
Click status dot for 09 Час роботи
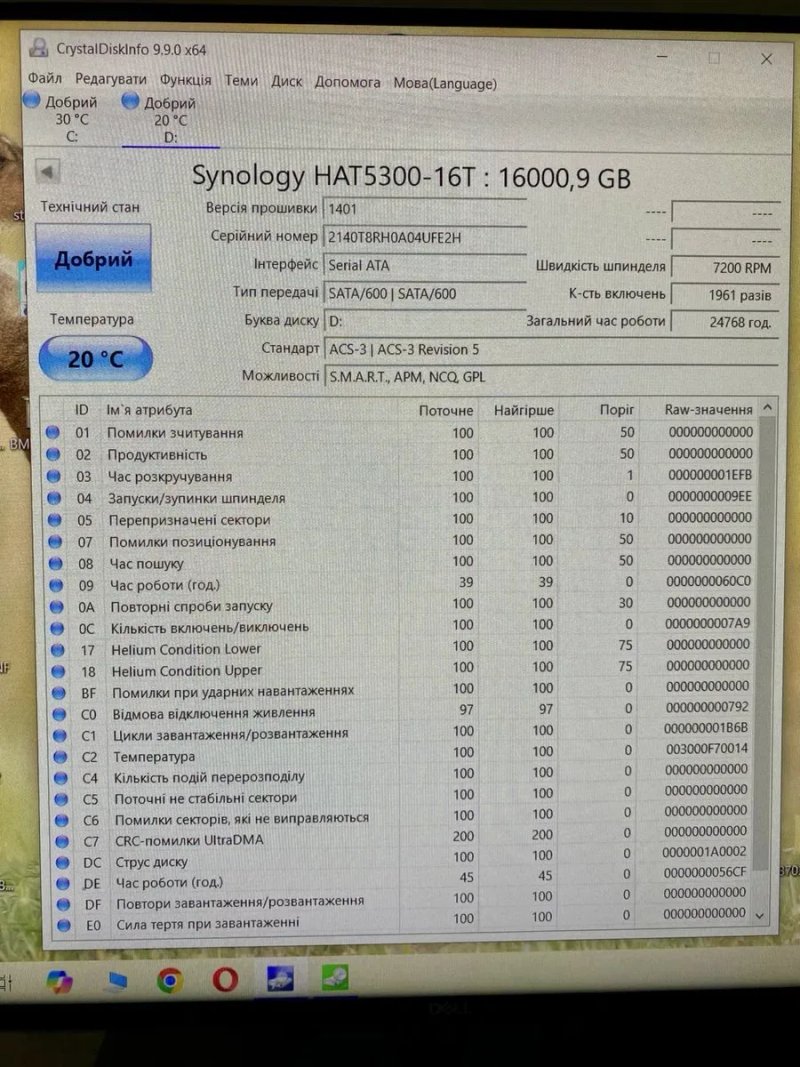click(x=56, y=585)
